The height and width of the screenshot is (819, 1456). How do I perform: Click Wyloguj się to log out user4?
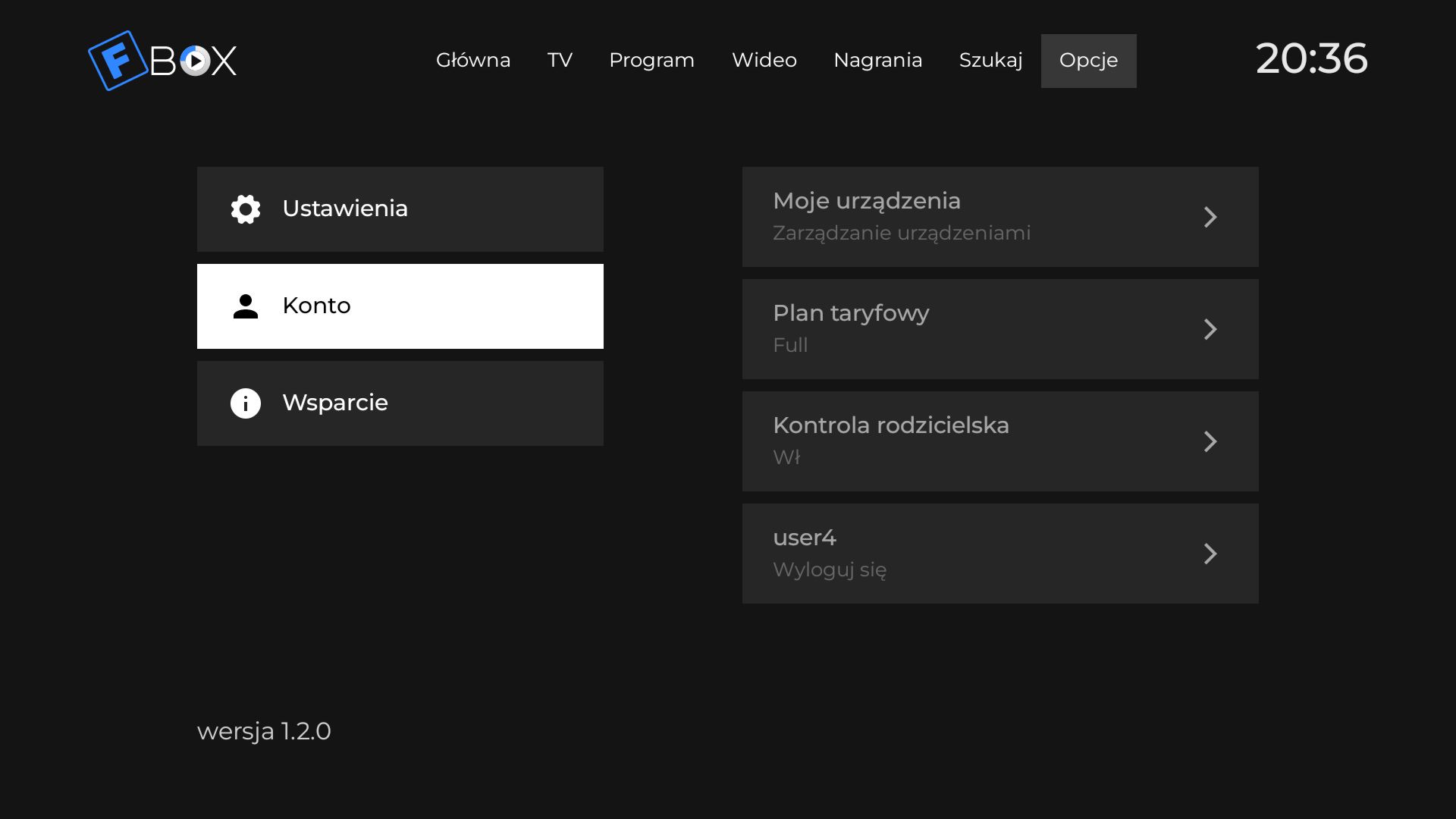coord(830,570)
